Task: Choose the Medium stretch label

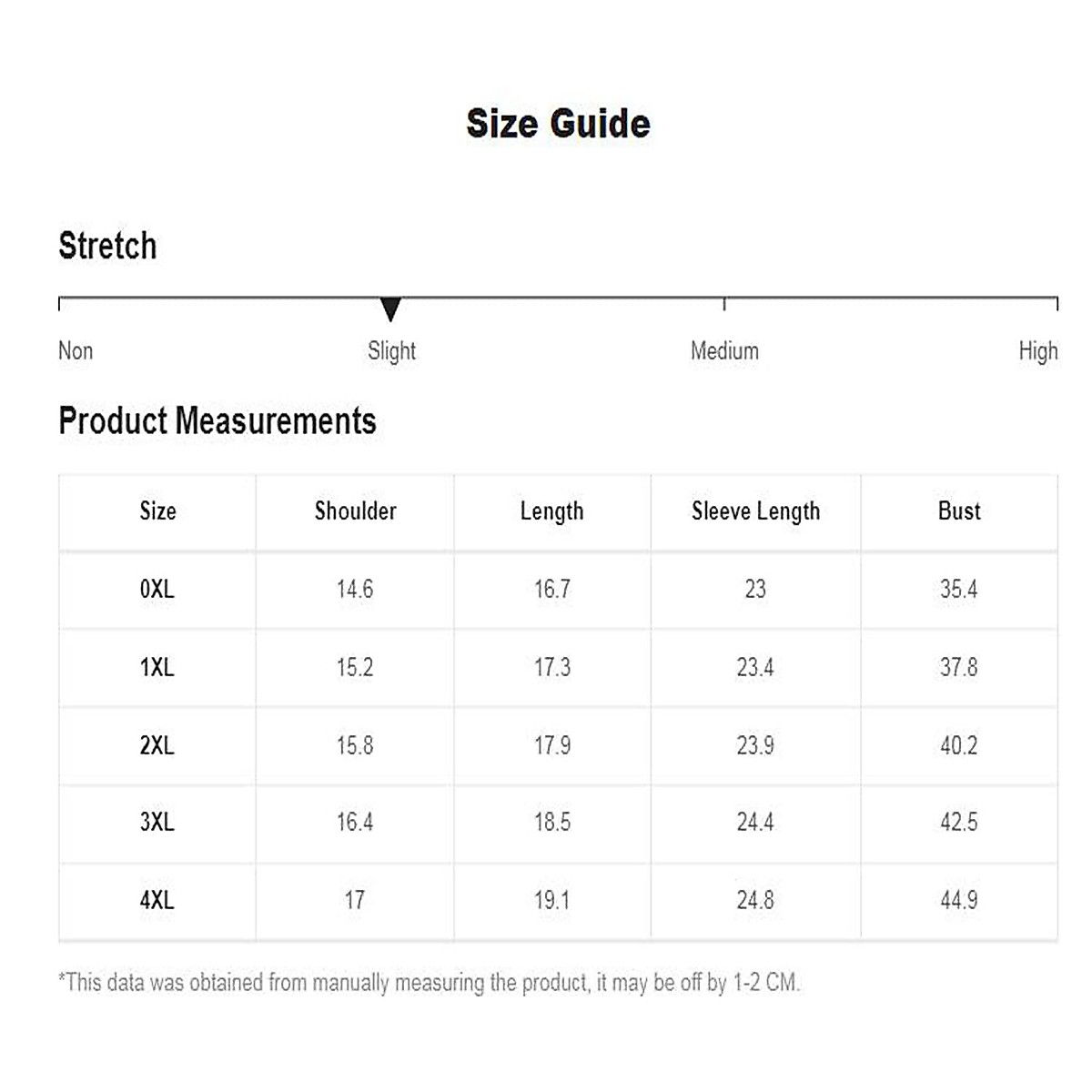Action: (x=724, y=351)
